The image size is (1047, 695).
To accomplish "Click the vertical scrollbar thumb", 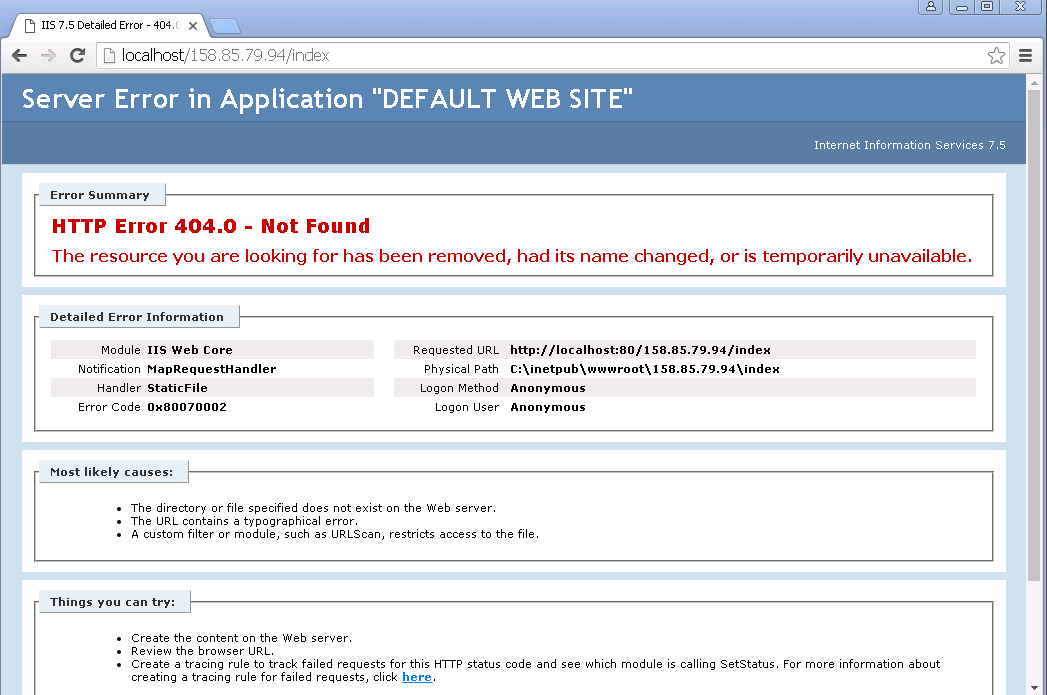I will [1034, 334].
